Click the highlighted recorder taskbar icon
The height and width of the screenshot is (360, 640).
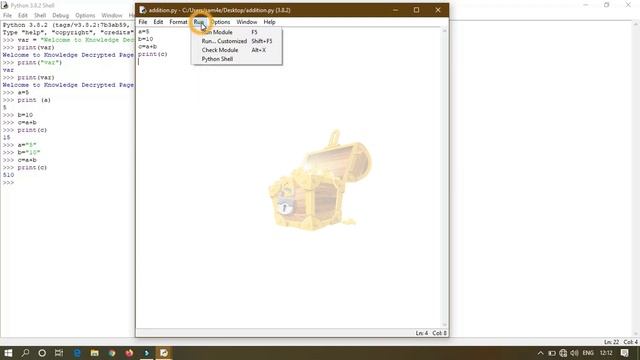(x=164, y=353)
